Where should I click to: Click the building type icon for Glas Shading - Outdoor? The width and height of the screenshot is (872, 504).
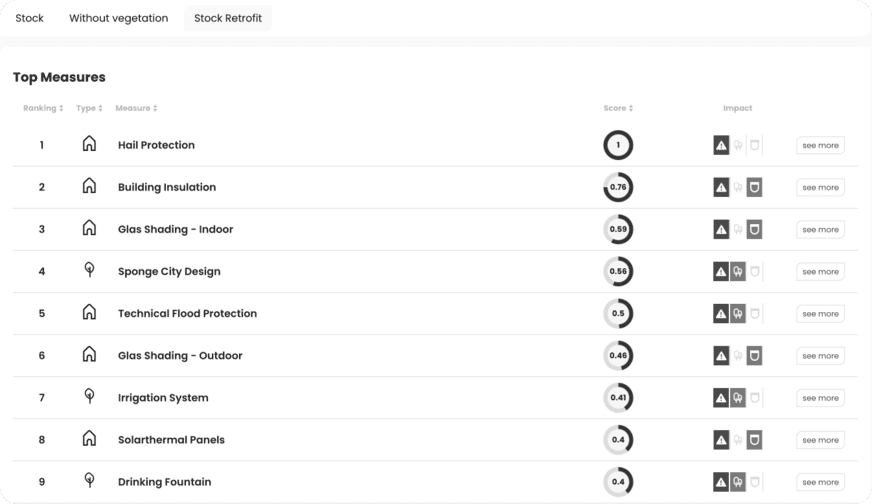(x=89, y=354)
